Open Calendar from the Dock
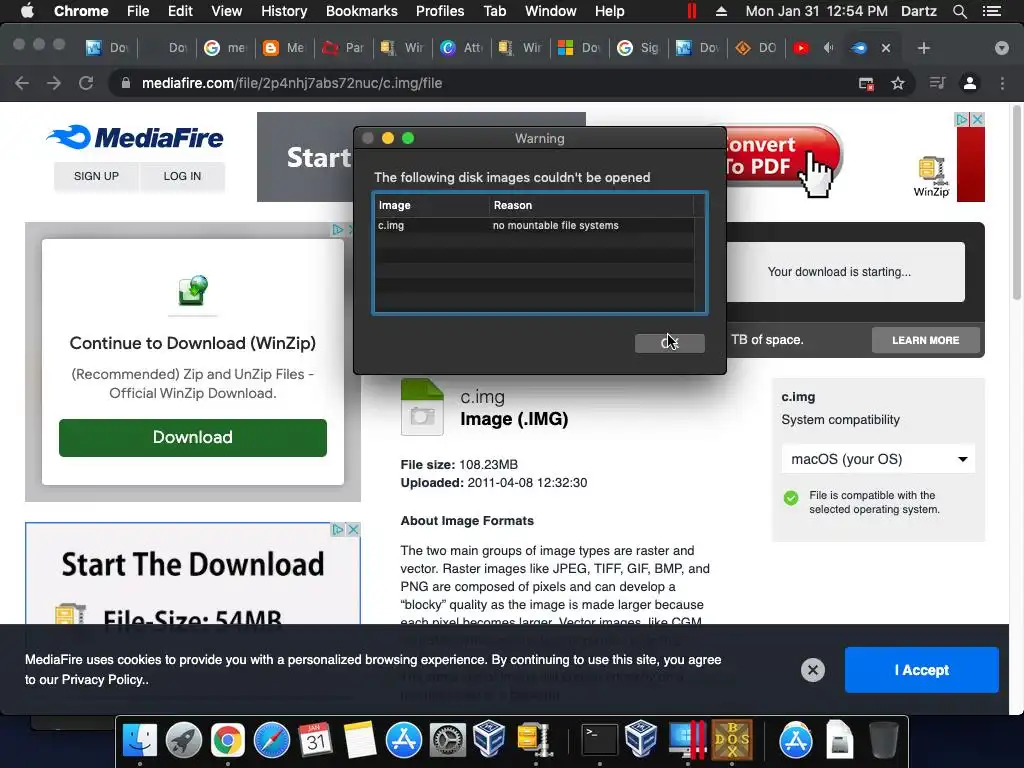This screenshot has height=768, width=1024. (x=315, y=741)
